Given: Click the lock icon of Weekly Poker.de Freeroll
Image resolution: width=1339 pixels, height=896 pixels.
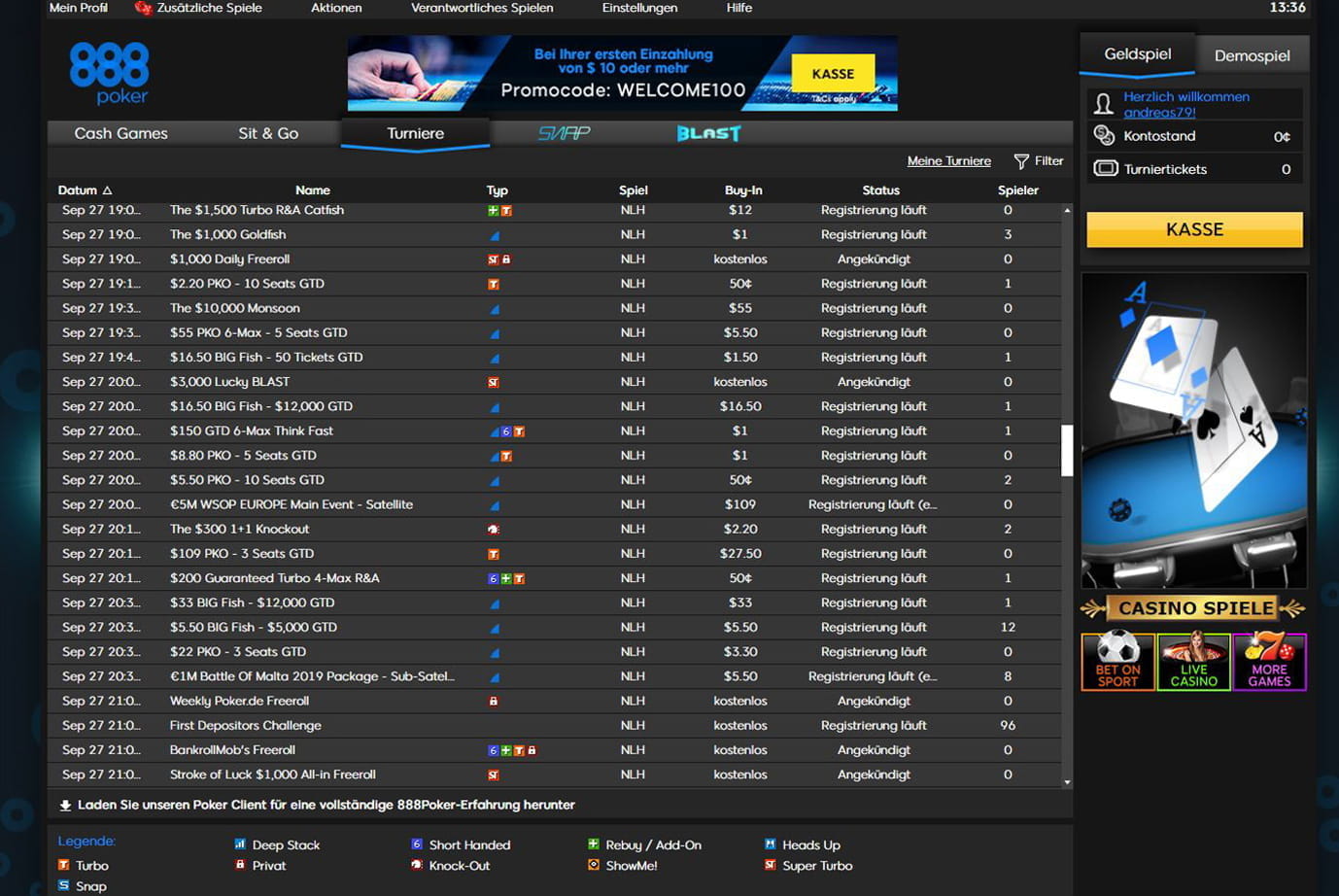Looking at the screenshot, I should [494, 702].
